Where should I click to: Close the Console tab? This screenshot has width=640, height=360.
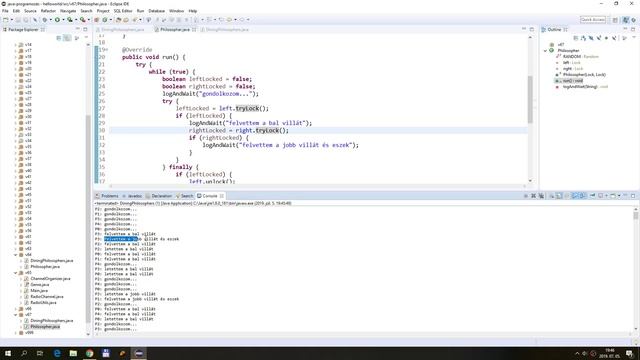click(x=222, y=196)
